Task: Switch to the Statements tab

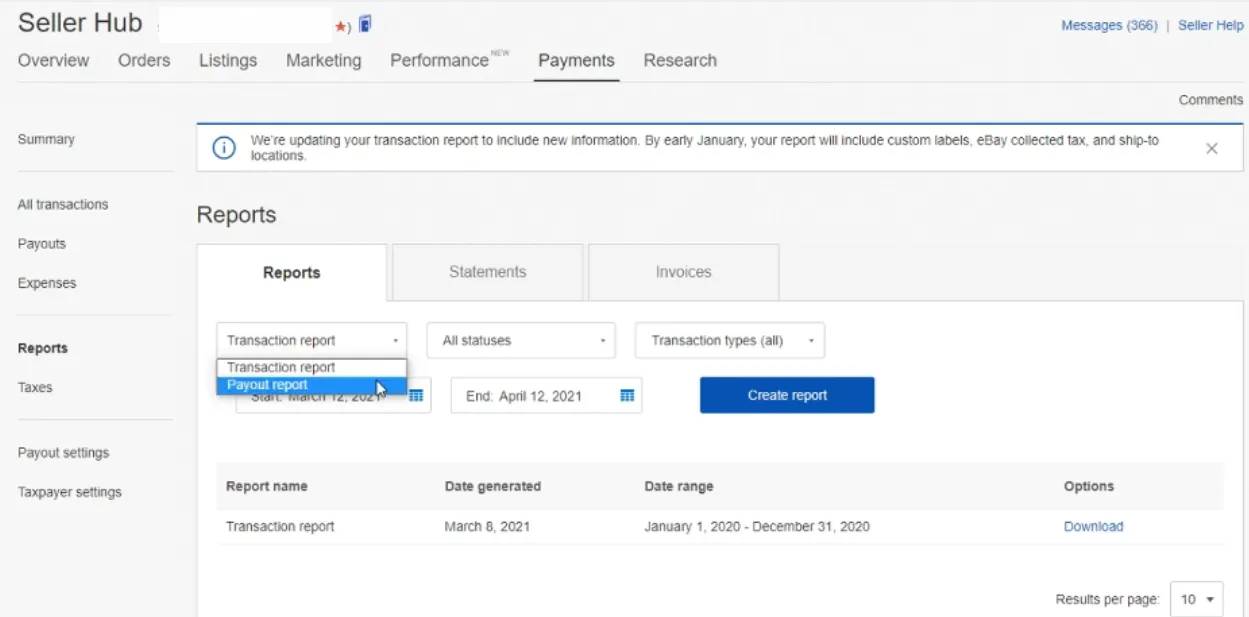Action: coord(487,272)
